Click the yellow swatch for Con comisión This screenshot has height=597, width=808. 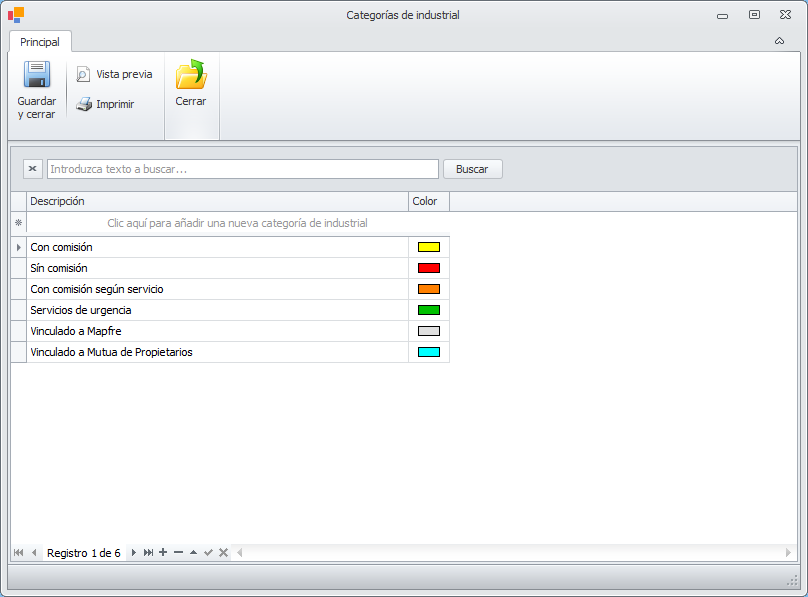pos(429,247)
